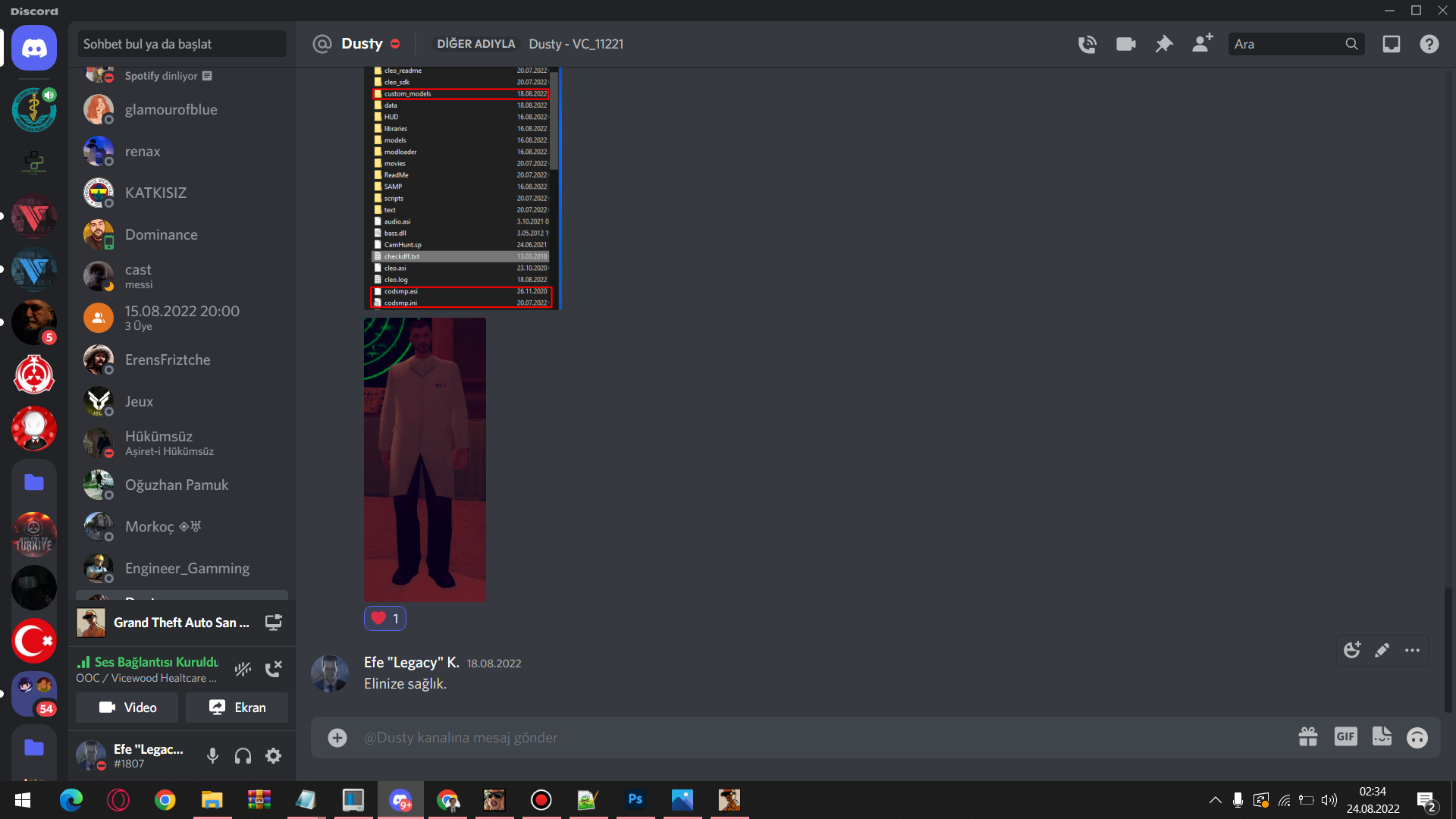Share screen with Ekran button
The image size is (1456, 819).
[x=237, y=707]
